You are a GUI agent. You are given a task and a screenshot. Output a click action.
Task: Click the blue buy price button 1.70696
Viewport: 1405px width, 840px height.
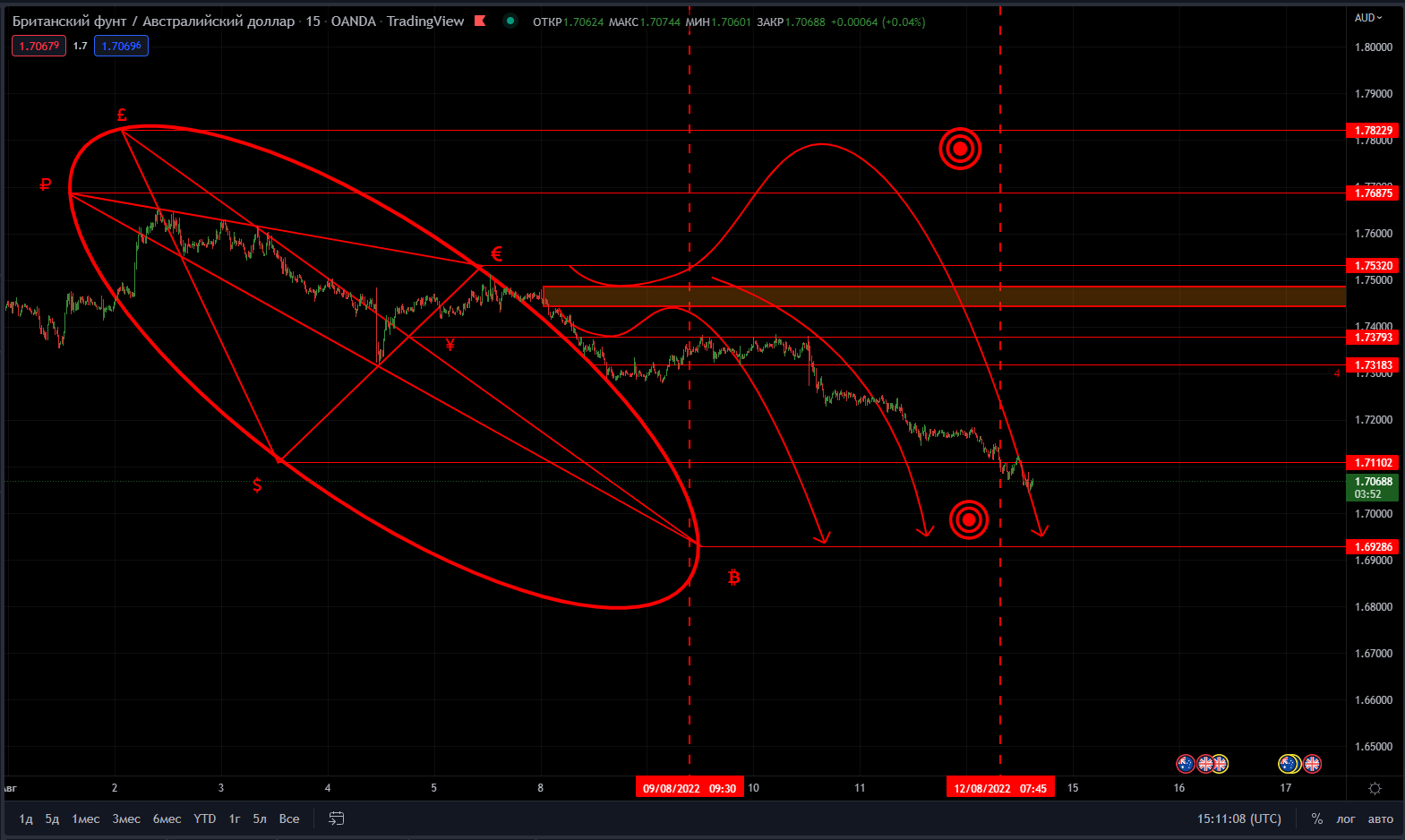121,46
